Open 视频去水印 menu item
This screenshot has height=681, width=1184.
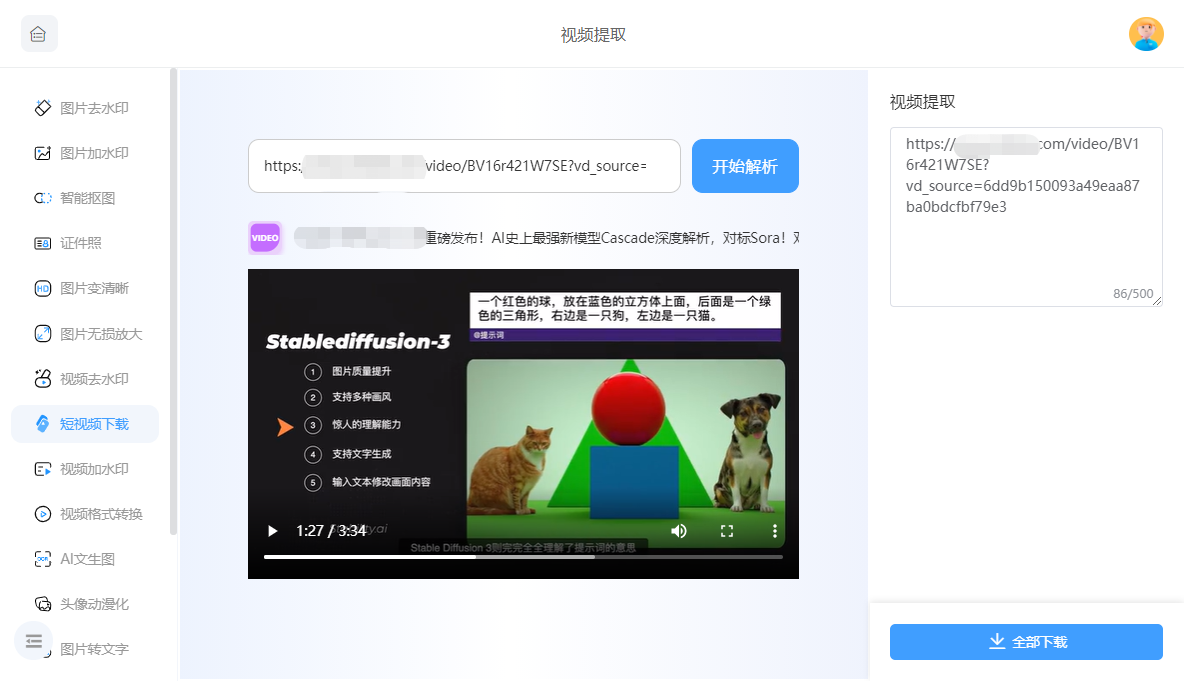[85, 378]
